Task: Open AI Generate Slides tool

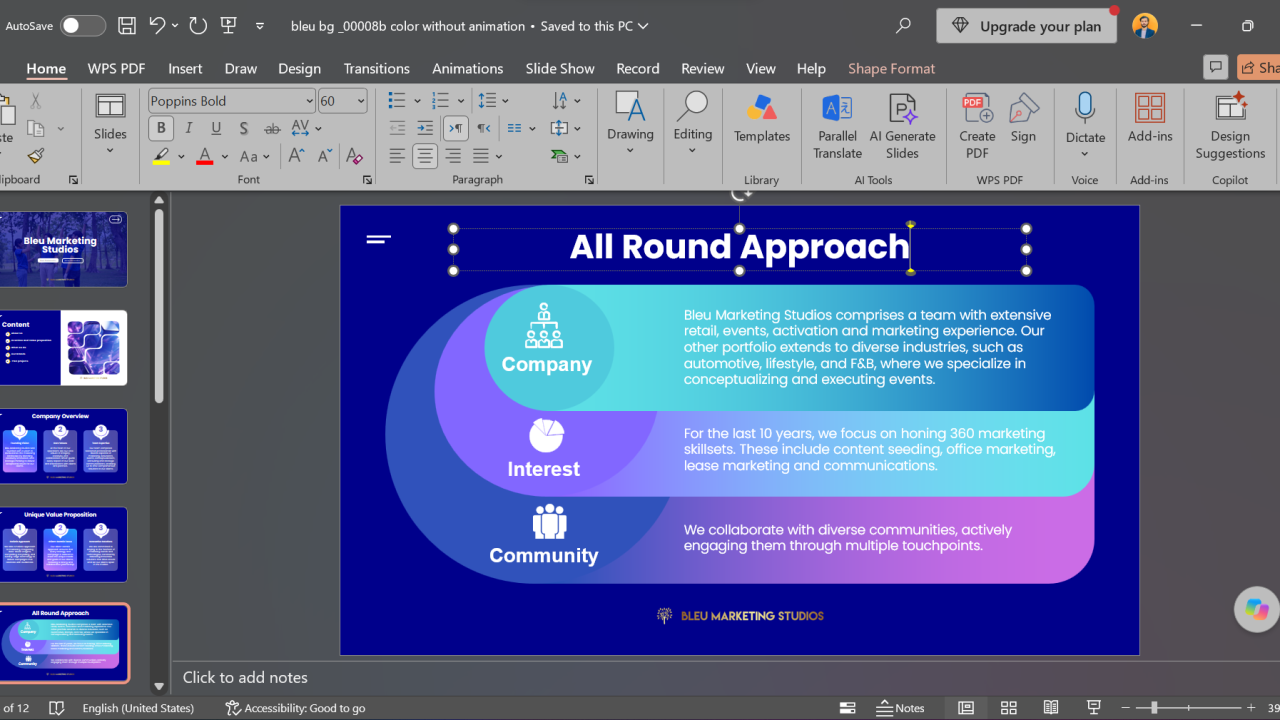Action: point(902,126)
